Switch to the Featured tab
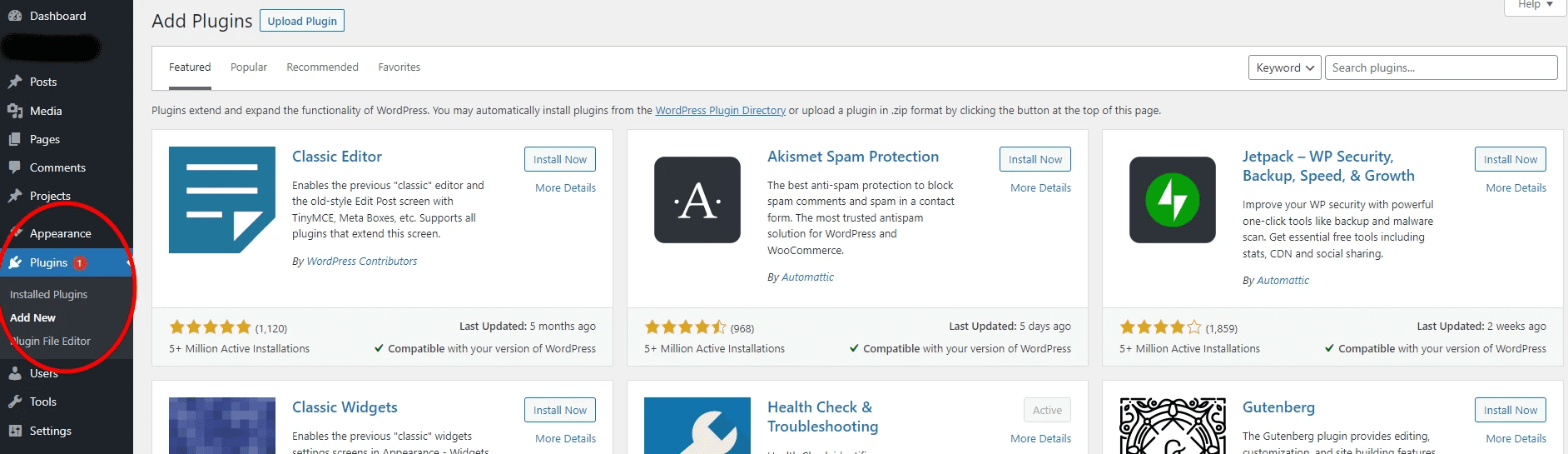 (190, 67)
